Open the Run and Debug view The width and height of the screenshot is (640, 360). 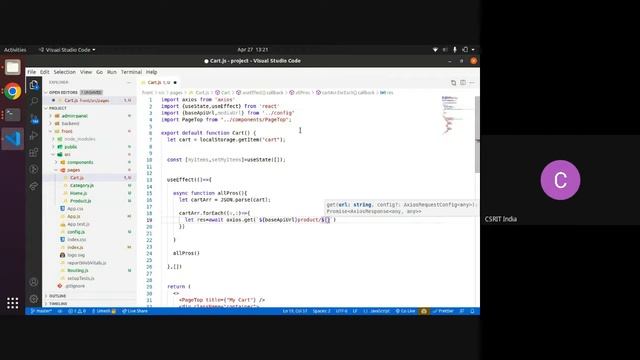34,135
